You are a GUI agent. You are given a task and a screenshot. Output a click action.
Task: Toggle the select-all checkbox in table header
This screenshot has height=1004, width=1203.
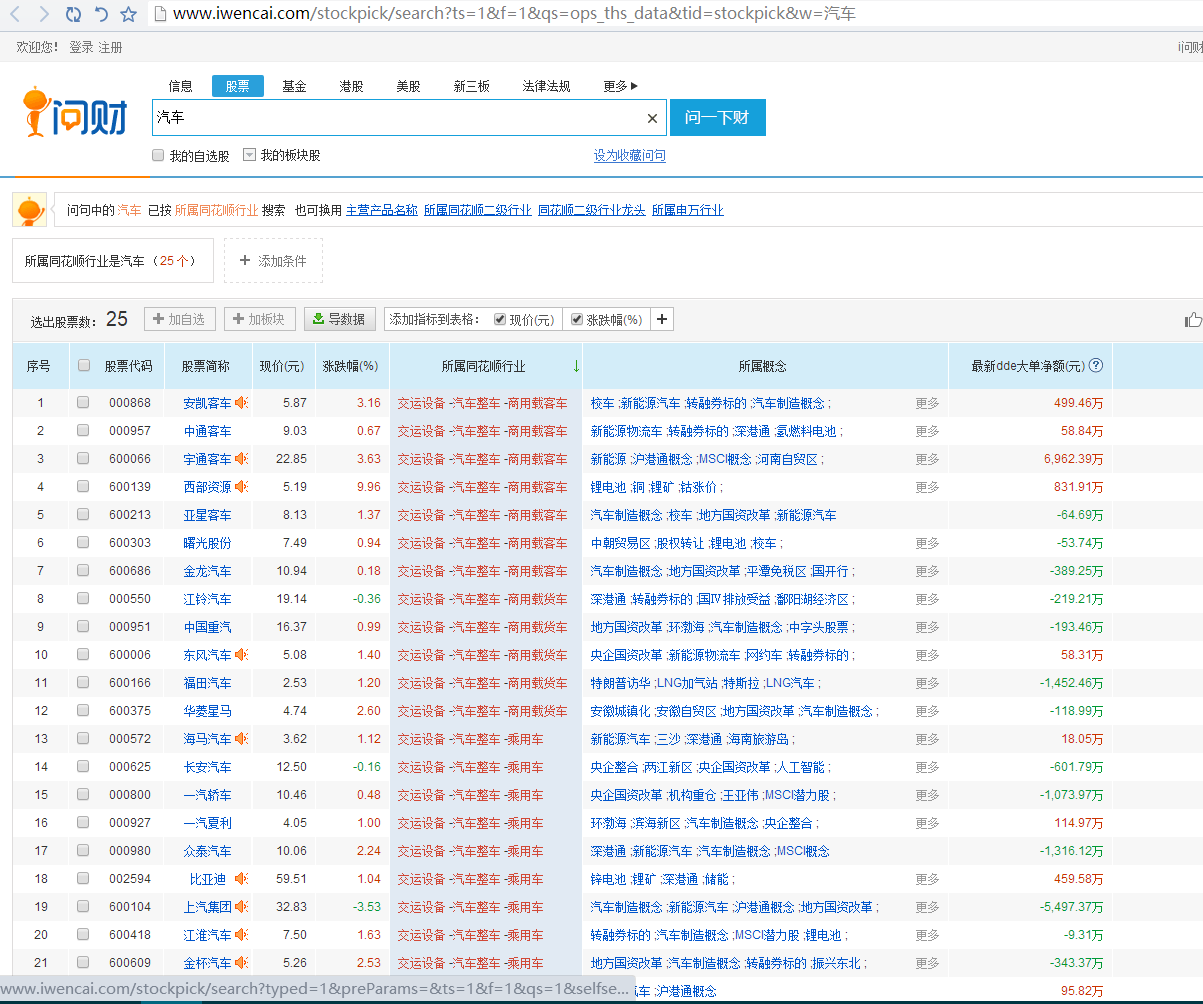tap(84, 366)
